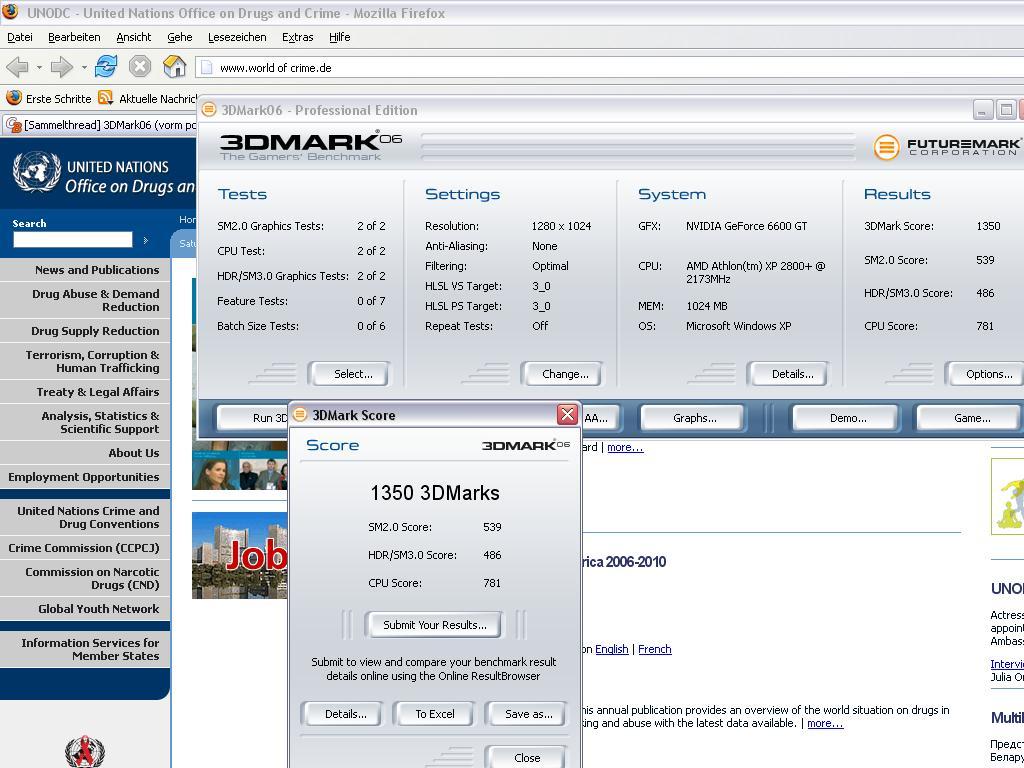Click the Futuremark Corporation logo
The image size is (1024, 768).
(x=948, y=146)
